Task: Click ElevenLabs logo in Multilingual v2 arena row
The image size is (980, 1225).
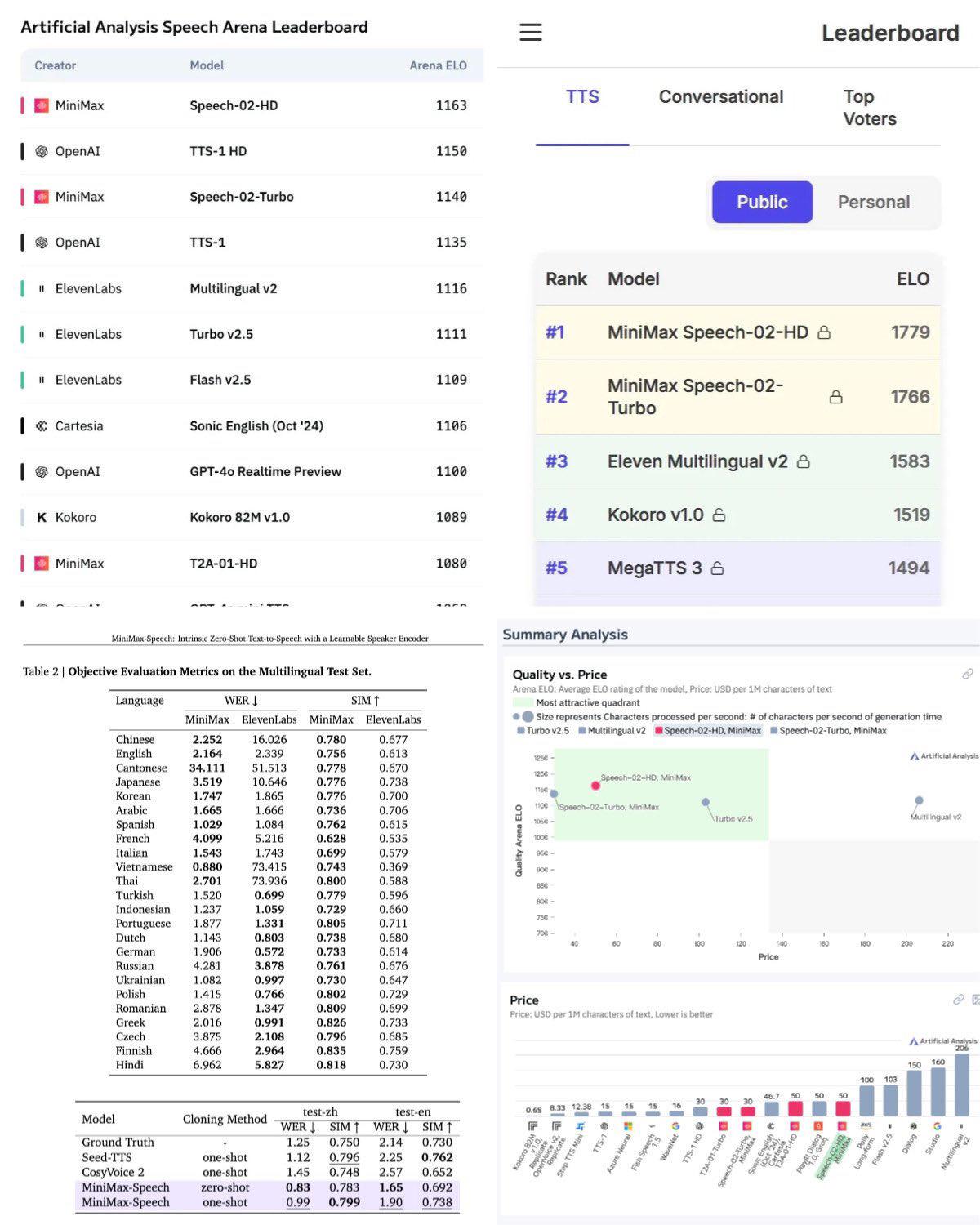Action: (x=42, y=288)
